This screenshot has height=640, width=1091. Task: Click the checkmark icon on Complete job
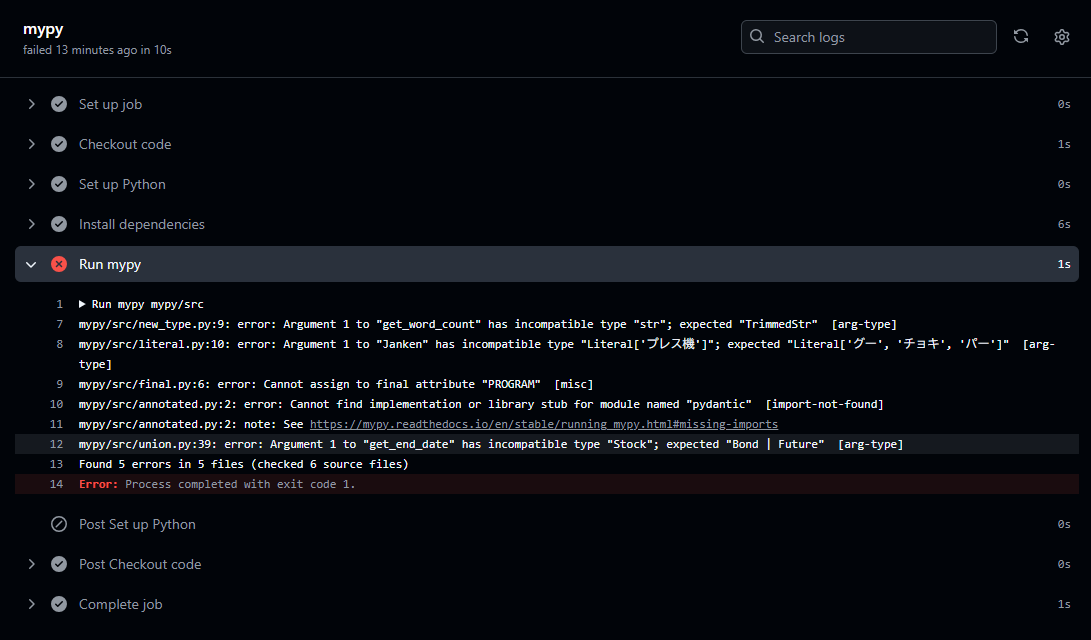pyautogui.click(x=58, y=603)
